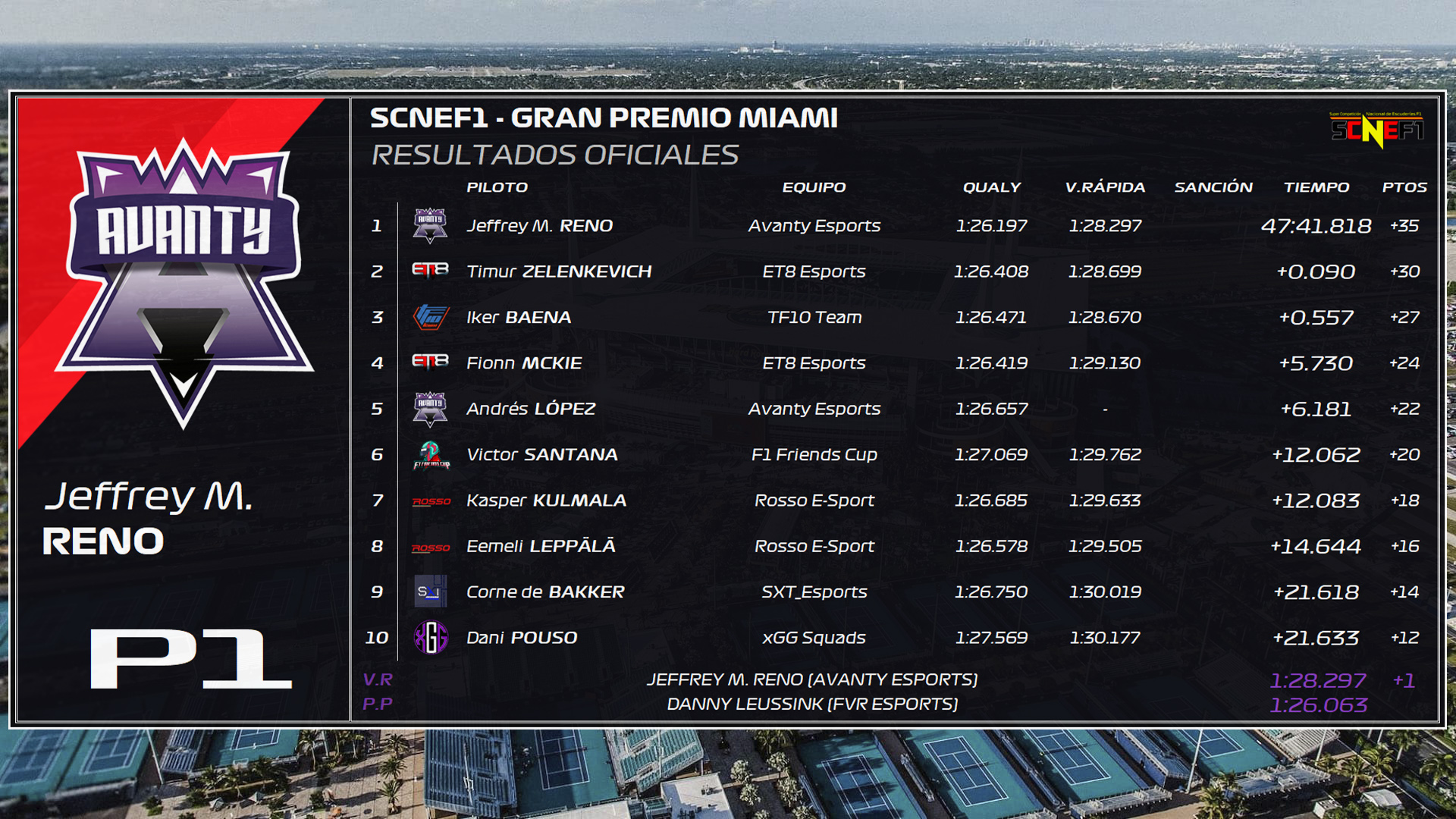The image size is (1456, 819).
Task: Click the TIEMPO column header
Action: [x=1316, y=187]
